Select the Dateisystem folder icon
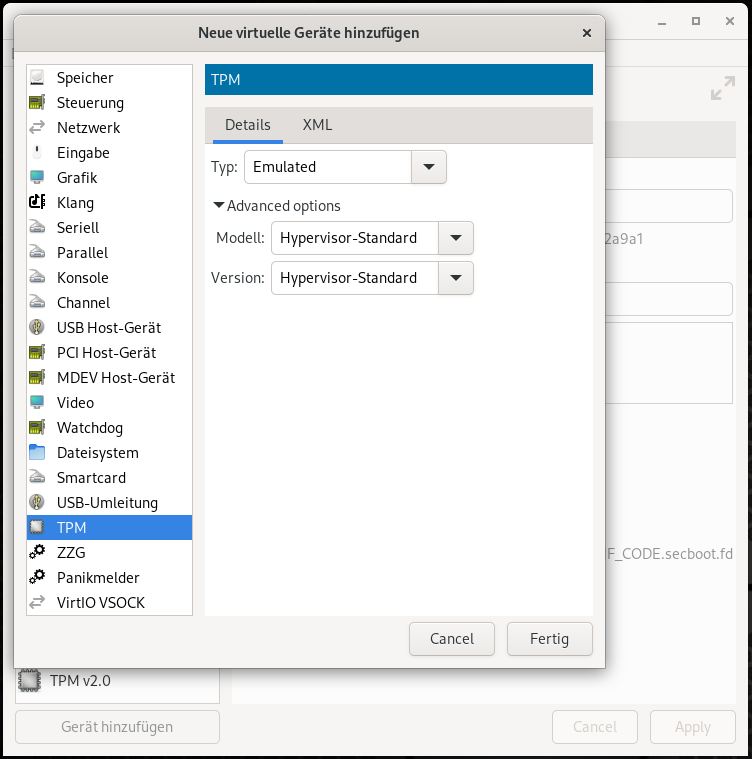The height and width of the screenshot is (759, 752). (x=37, y=452)
